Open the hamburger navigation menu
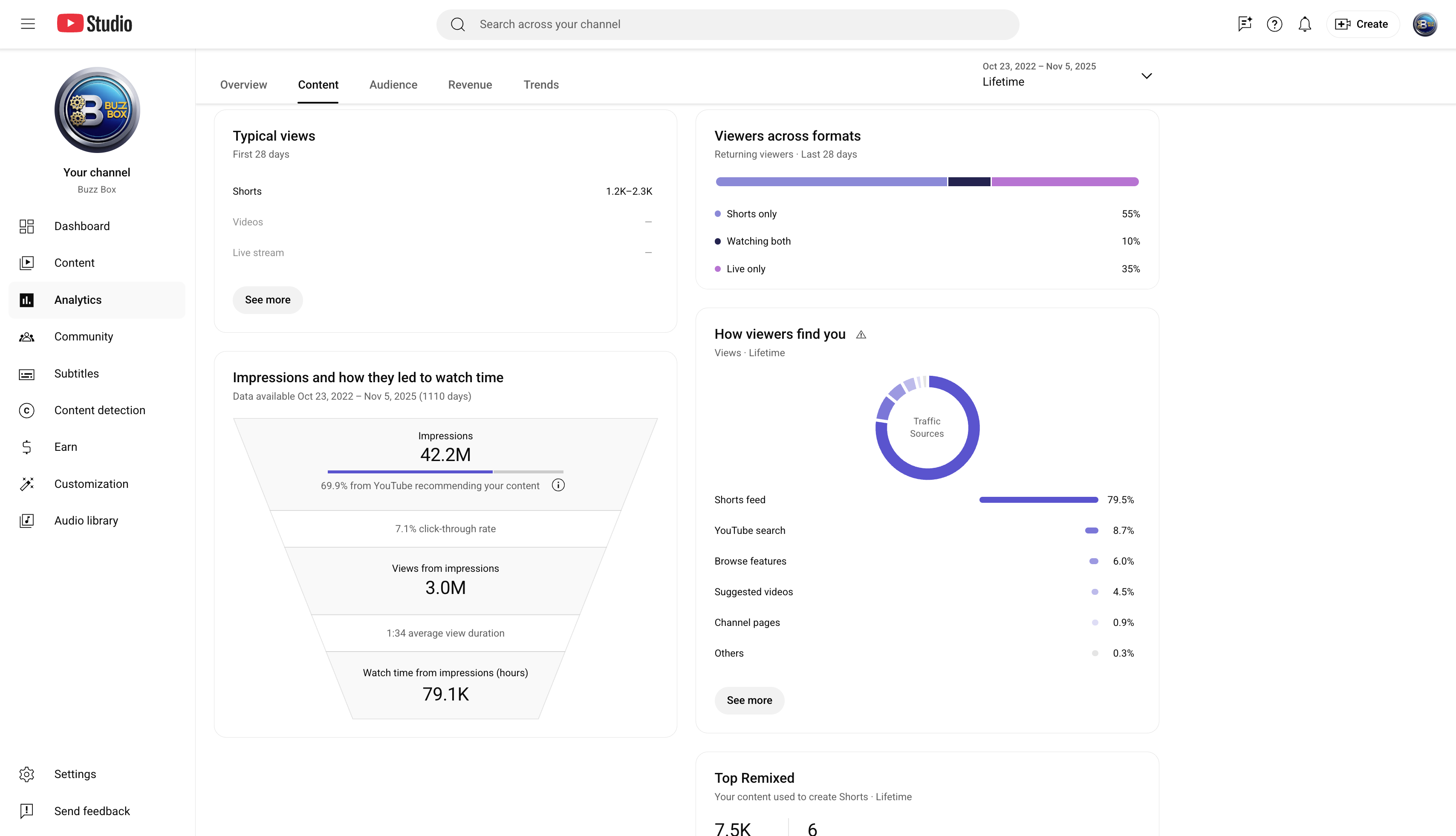This screenshot has height=836, width=1456. pyautogui.click(x=28, y=24)
